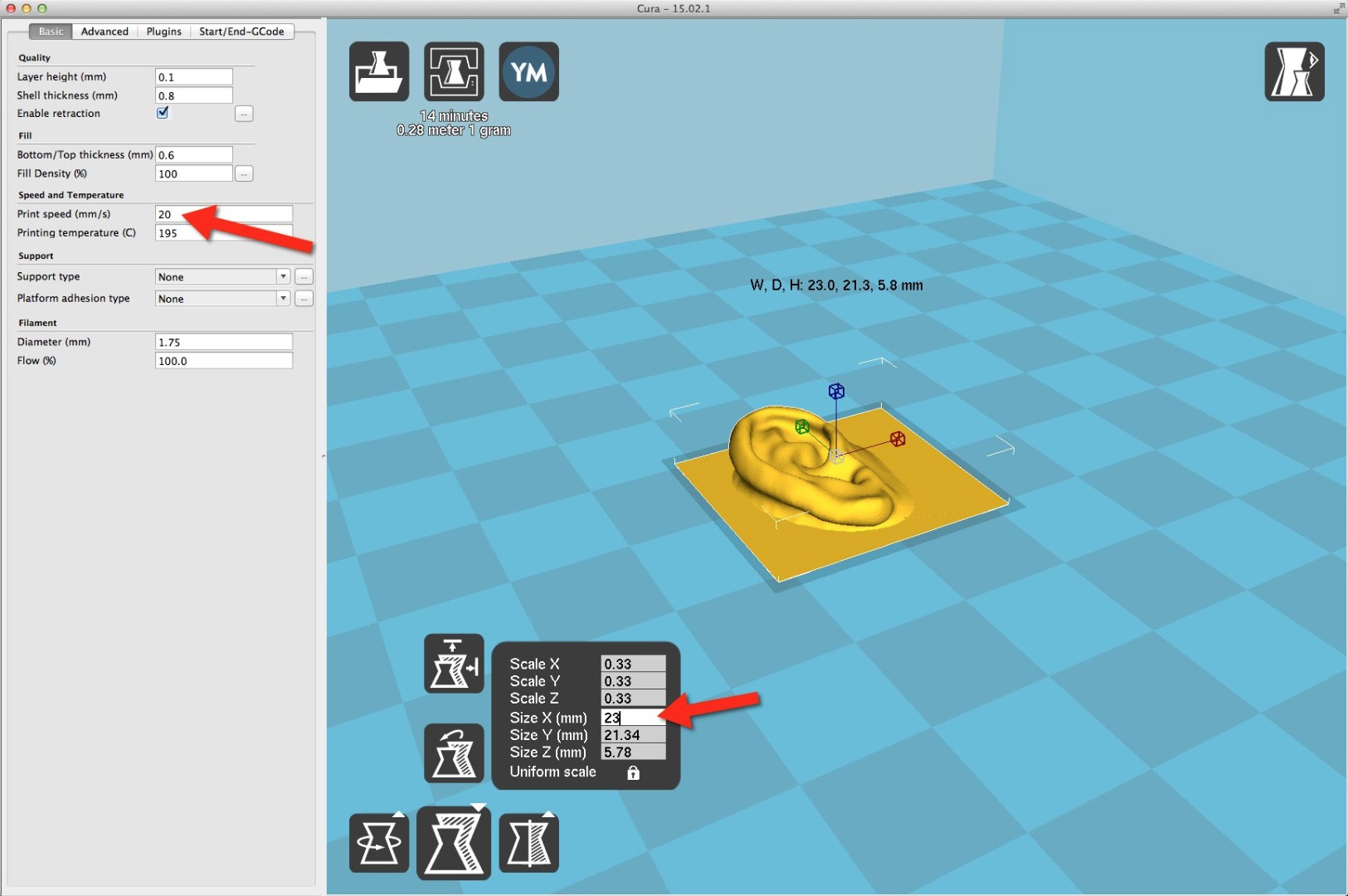The height and width of the screenshot is (896, 1348).
Task: Click the Print speed input field
Action: (224, 214)
